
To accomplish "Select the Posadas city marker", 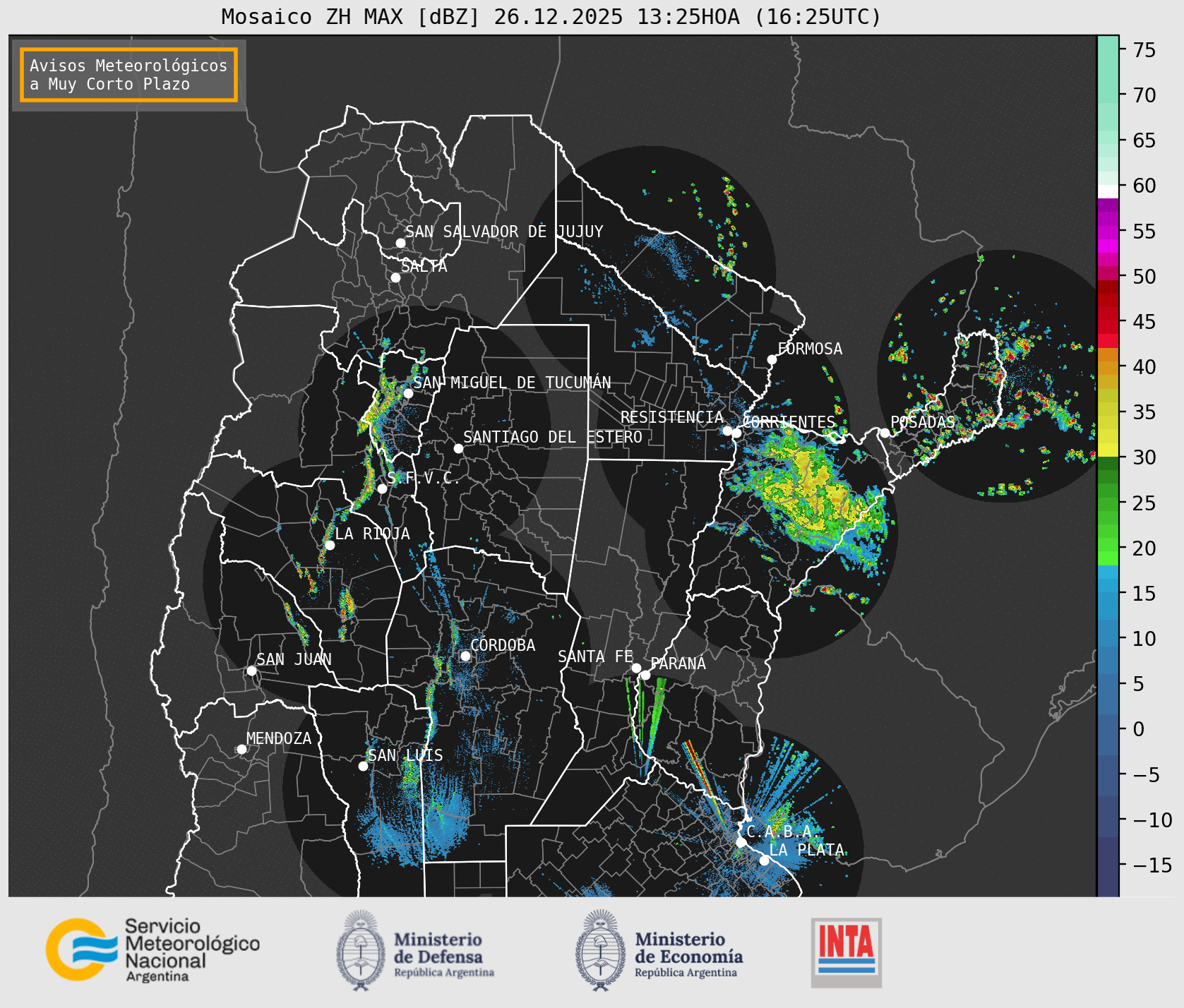I will pyautogui.click(x=885, y=433).
